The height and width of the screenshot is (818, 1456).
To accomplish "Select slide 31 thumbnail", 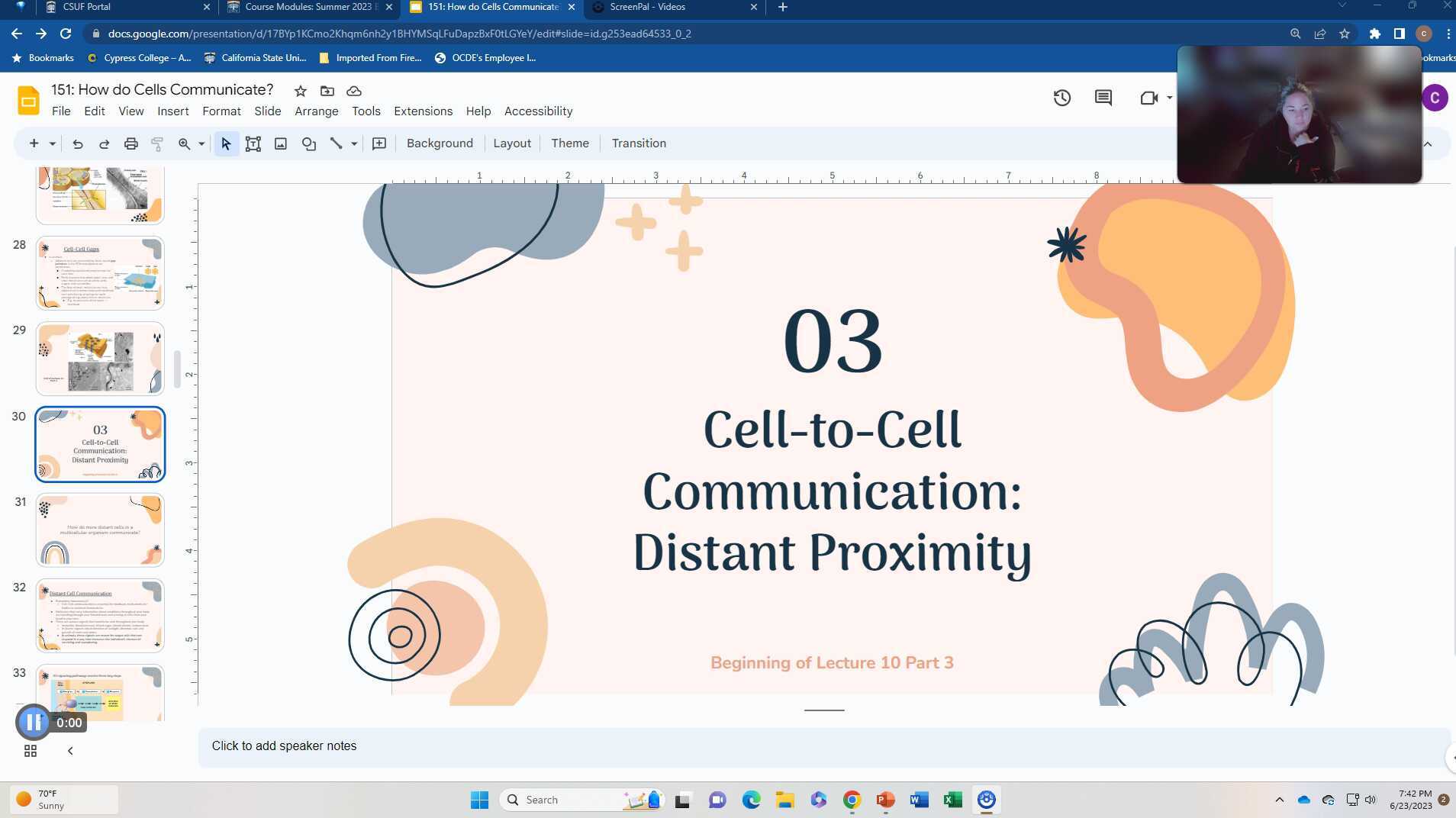I will pos(99,529).
